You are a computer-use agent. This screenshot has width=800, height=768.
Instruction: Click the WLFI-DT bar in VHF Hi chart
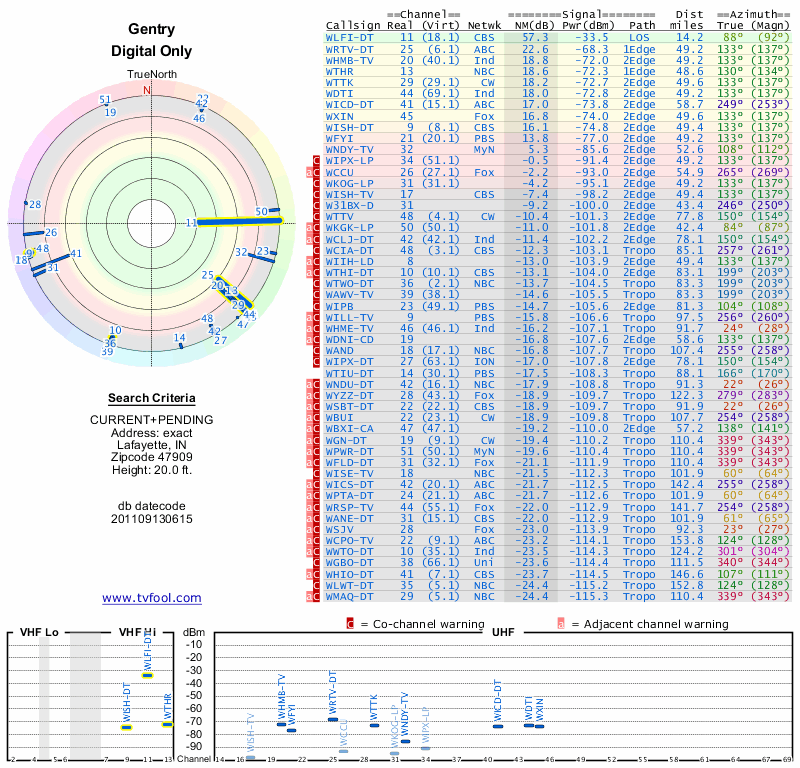pos(147,675)
